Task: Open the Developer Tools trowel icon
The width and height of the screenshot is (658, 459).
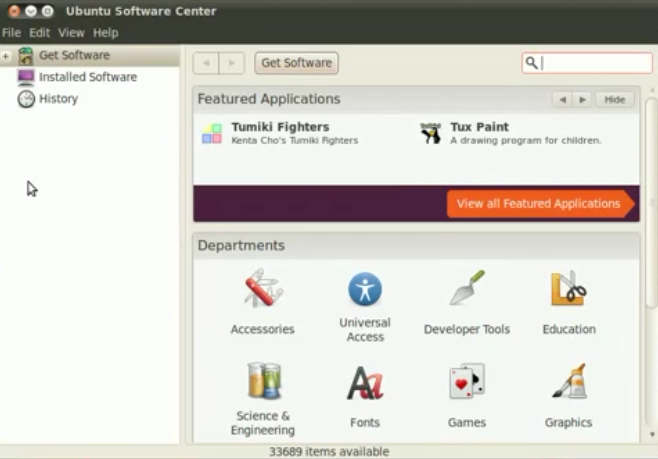Action: click(x=467, y=288)
